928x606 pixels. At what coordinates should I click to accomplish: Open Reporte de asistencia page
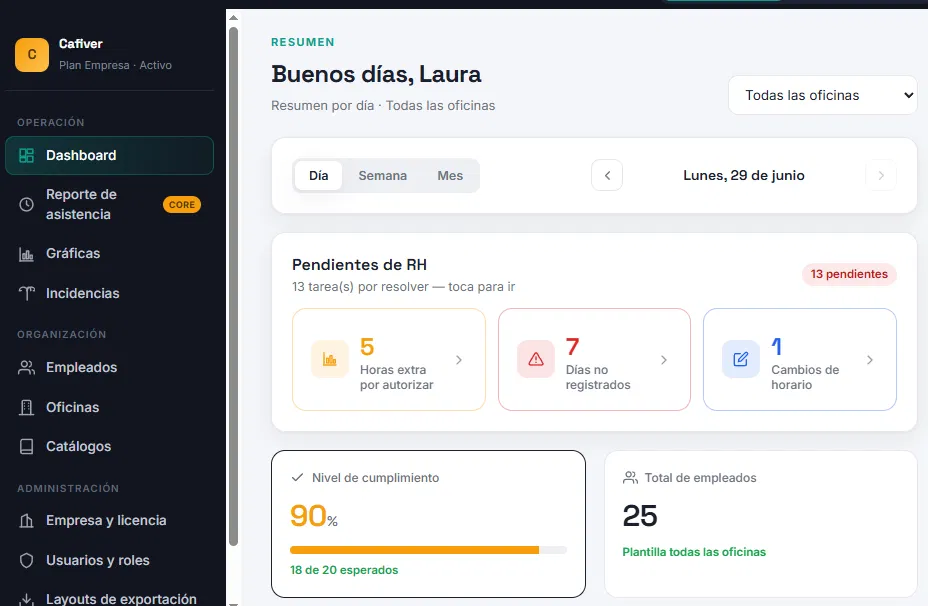coord(109,205)
